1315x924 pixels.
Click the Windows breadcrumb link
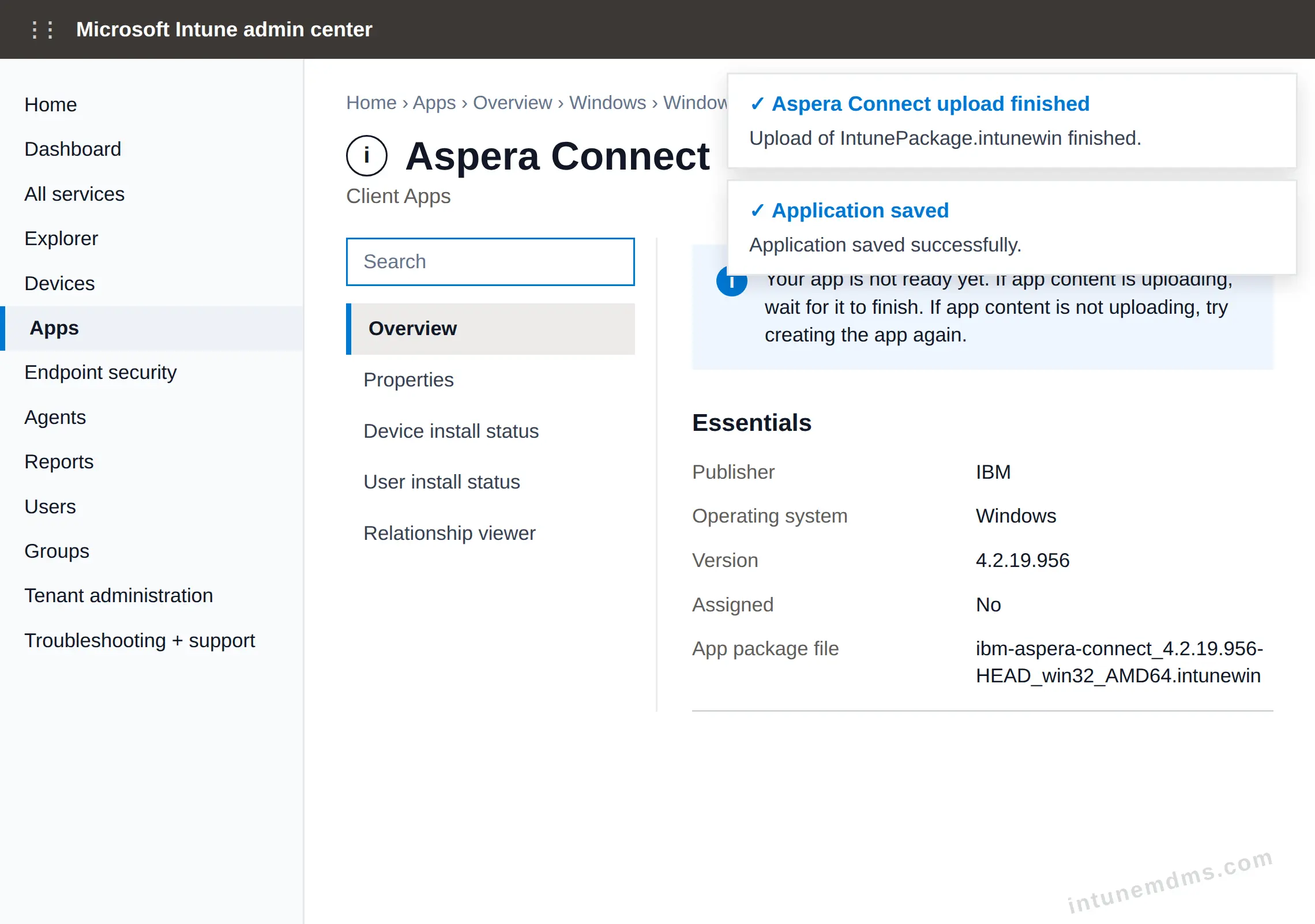(x=607, y=102)
